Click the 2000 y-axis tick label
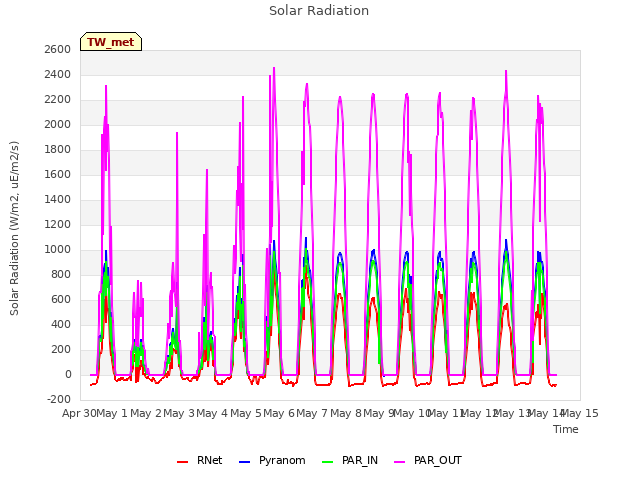This screenshot has width=640, height=480. pyautogui.click(x=58, y=124)
